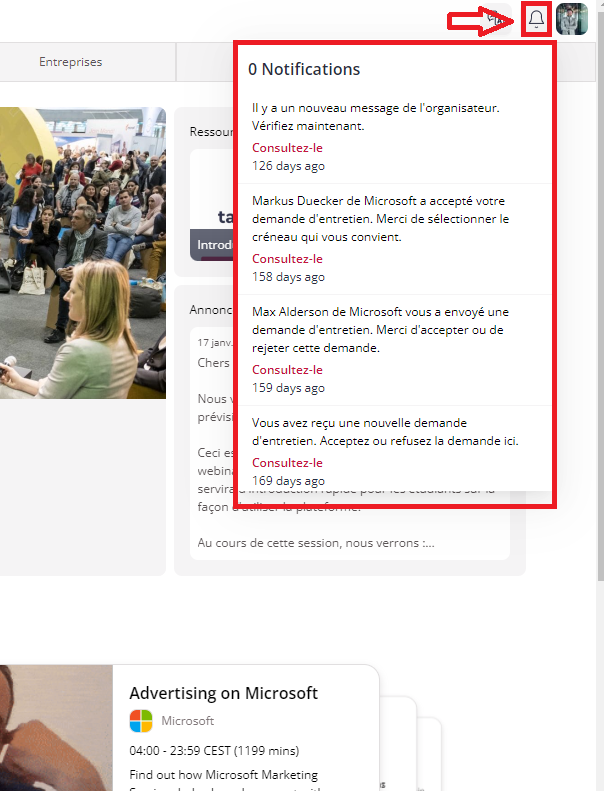Select the organisateur message notification text
The width and height of the screenshot is (604, 791).
pos(375,117)
